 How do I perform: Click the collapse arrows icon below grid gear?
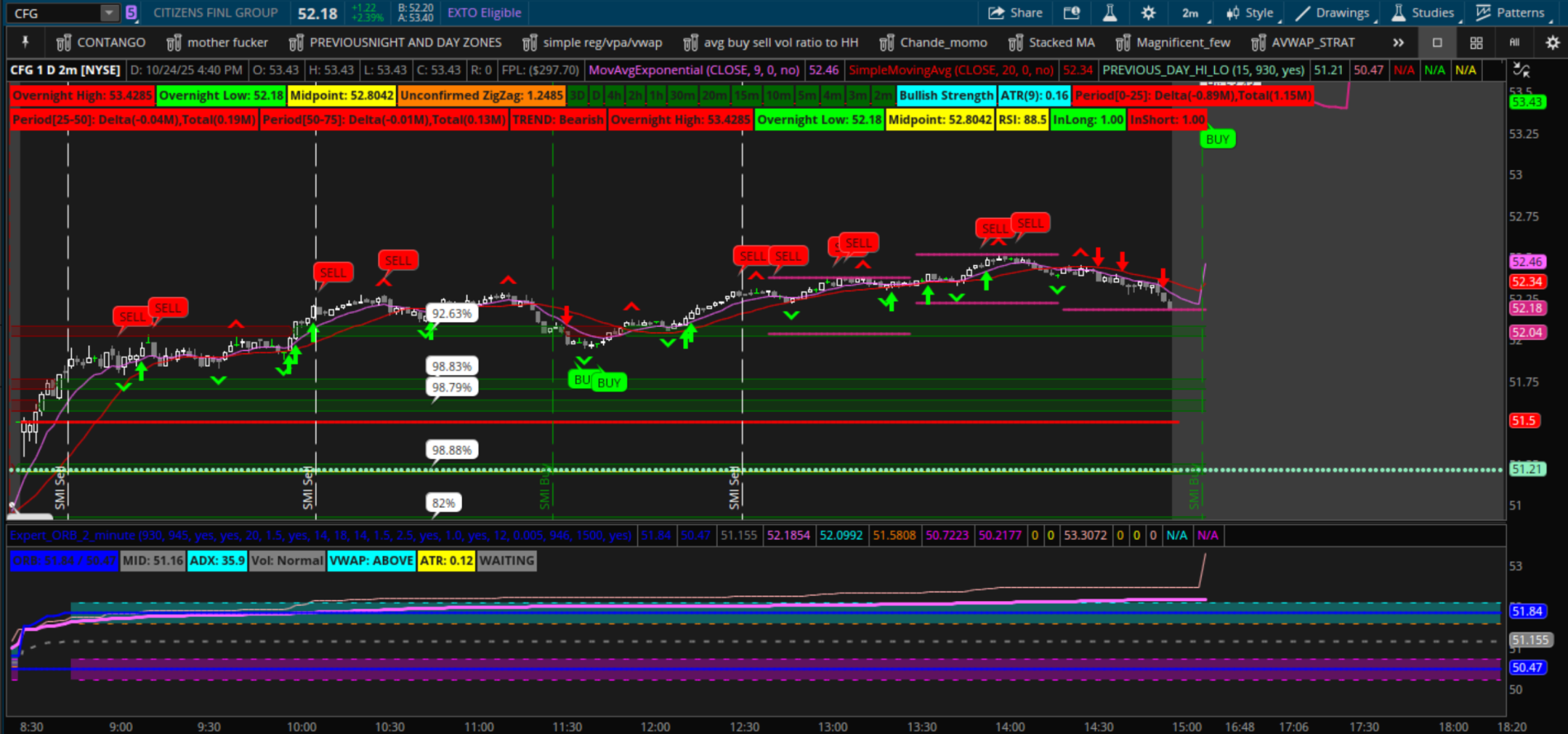(x=1522, y=71)
